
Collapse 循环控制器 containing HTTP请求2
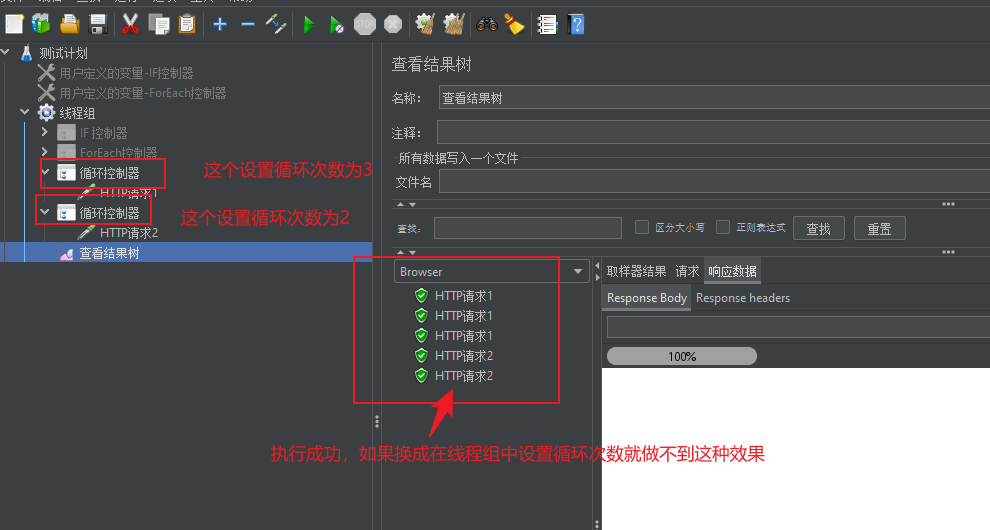coord(45,212)
